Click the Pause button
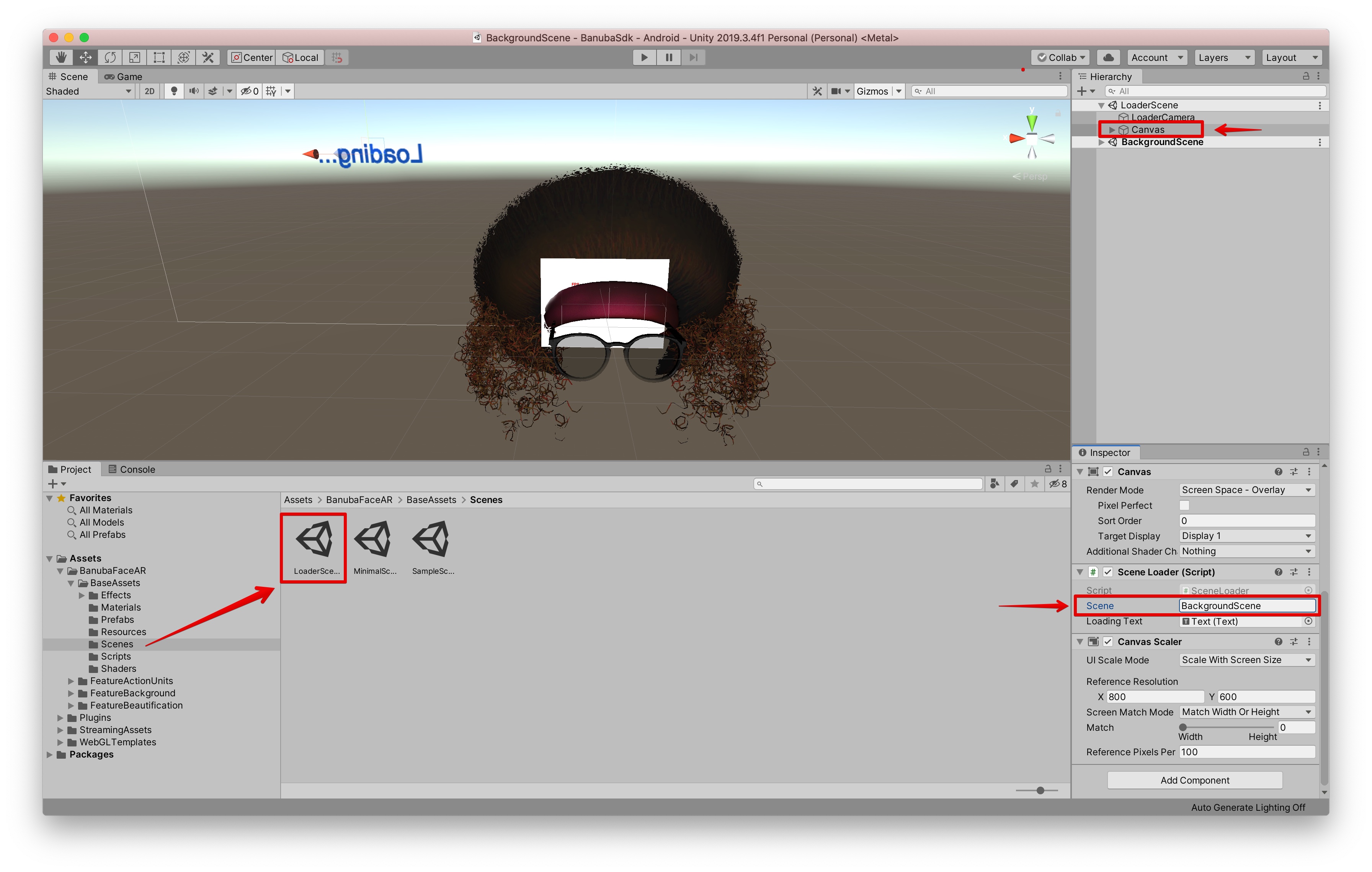The image size is (1372, 872). tap(669, 57)
